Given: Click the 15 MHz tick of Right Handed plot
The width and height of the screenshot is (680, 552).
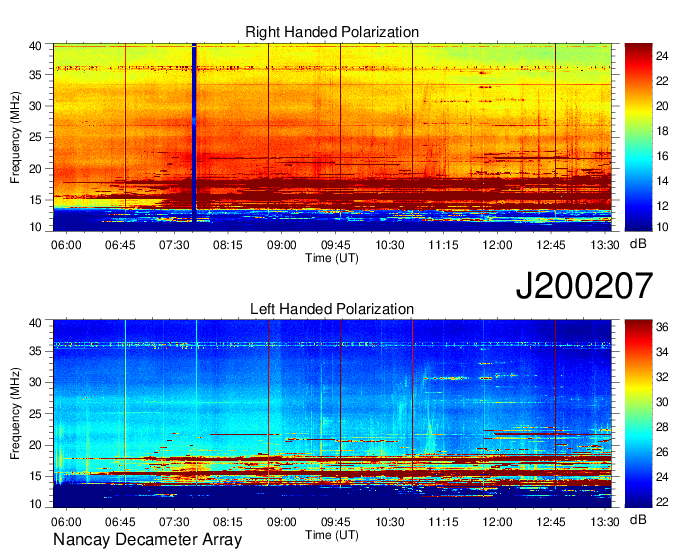Looking at the screenshot, I should tap(35, 200).
